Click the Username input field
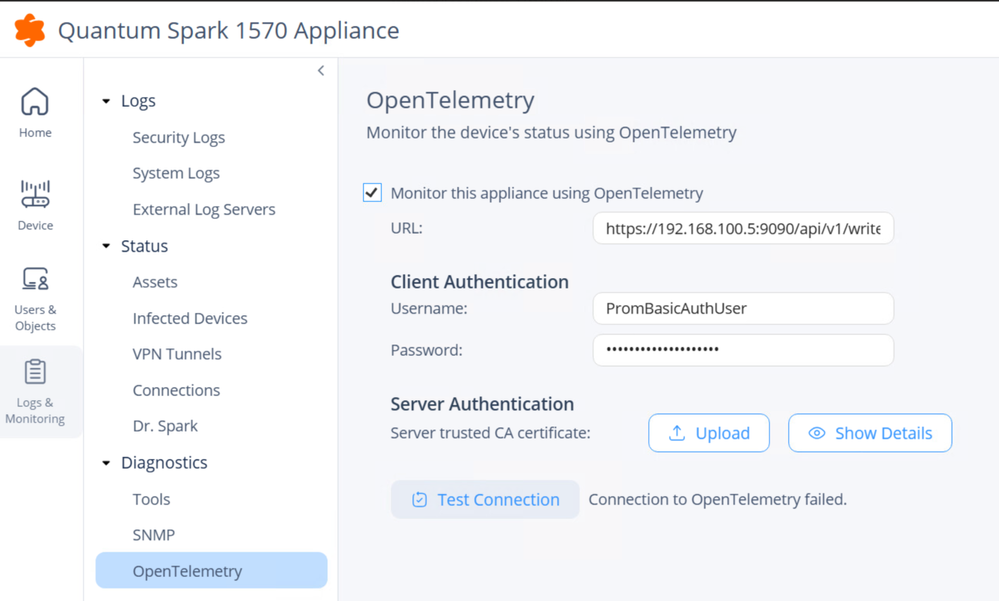The image size is (999, 601). coord(743,308)
